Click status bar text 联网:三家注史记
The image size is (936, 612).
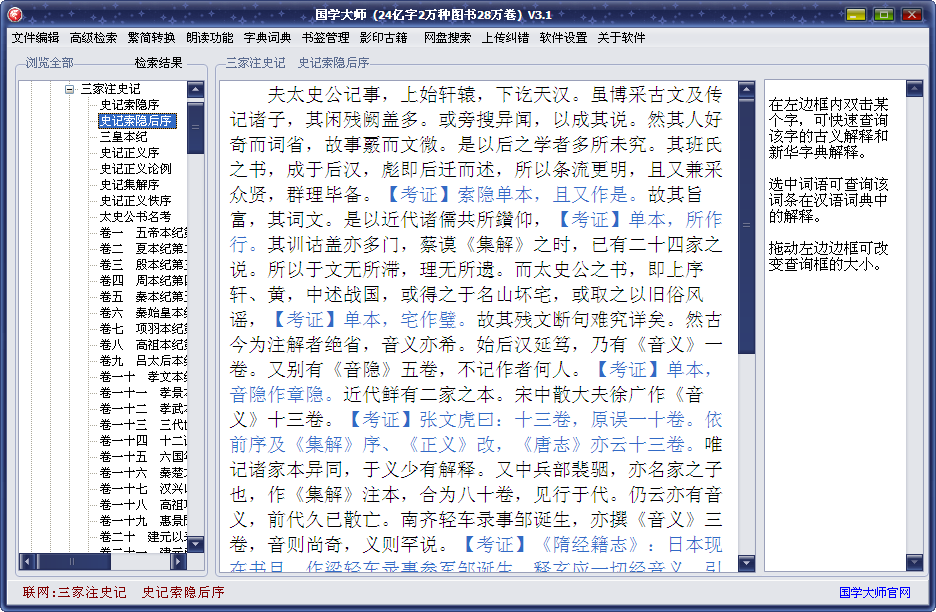tap(75, 592)
